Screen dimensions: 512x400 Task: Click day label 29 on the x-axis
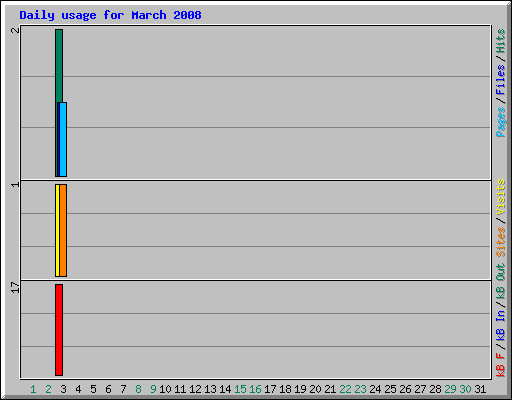450,389
